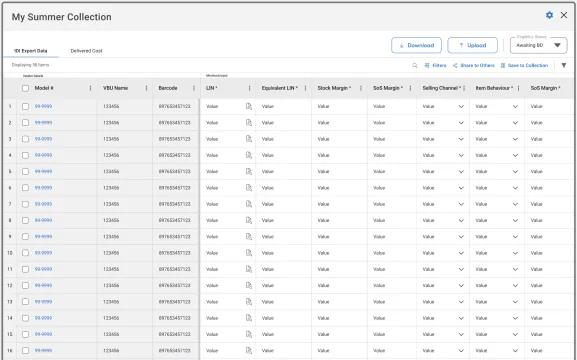Image resolution: width=577 pixels, height=360 pixels.
Task: Click the LIN document lookup icon in row 2
Action: (x=249, y=123)
